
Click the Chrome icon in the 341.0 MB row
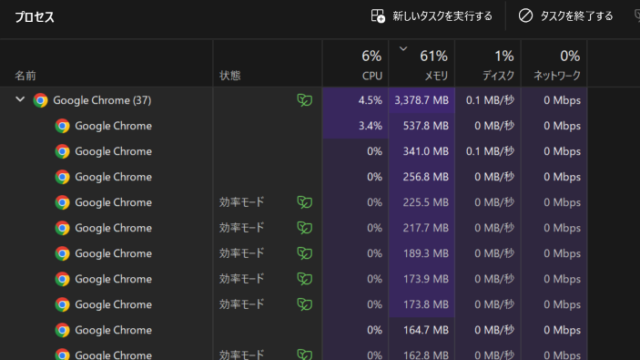pyautogui.click(x=62, y=151)
